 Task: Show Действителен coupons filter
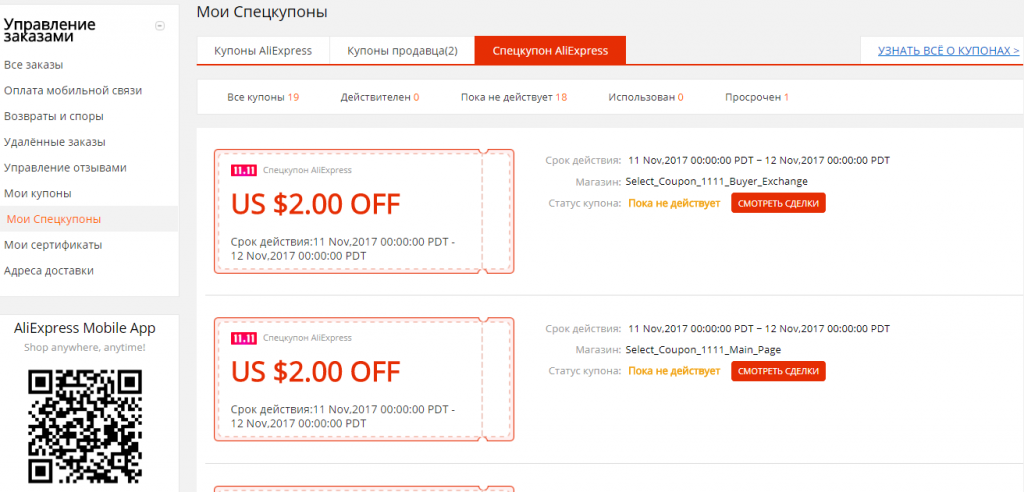pos(379,97)
